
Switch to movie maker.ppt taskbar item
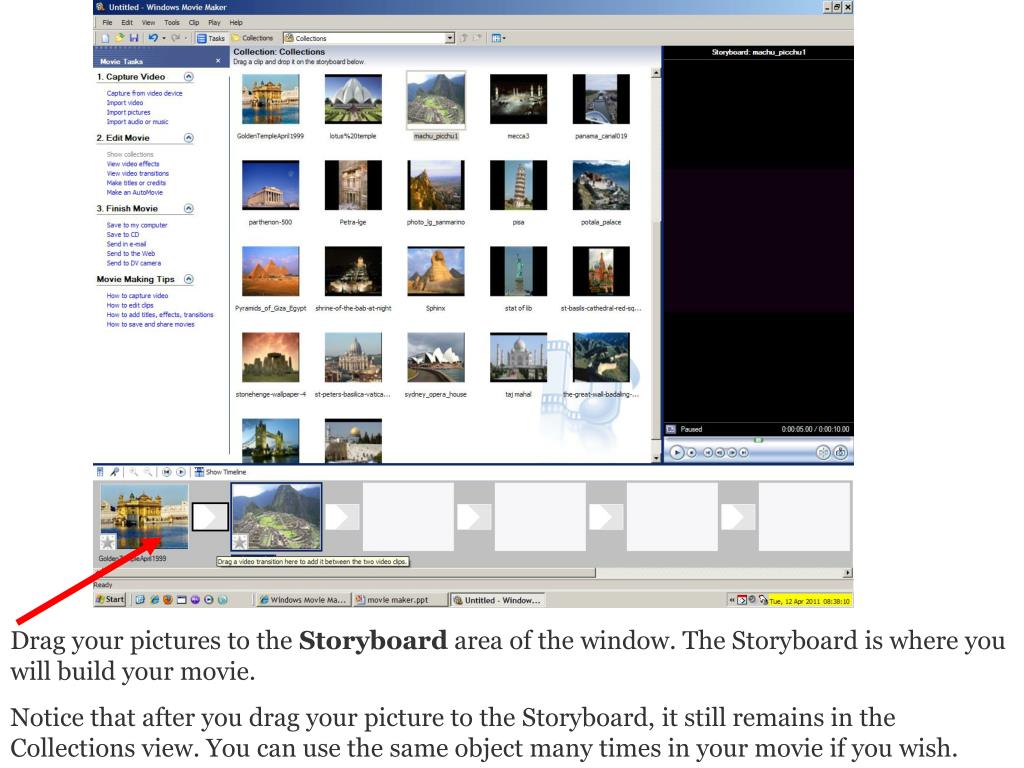pyautogui.click(x=399, y=600)
